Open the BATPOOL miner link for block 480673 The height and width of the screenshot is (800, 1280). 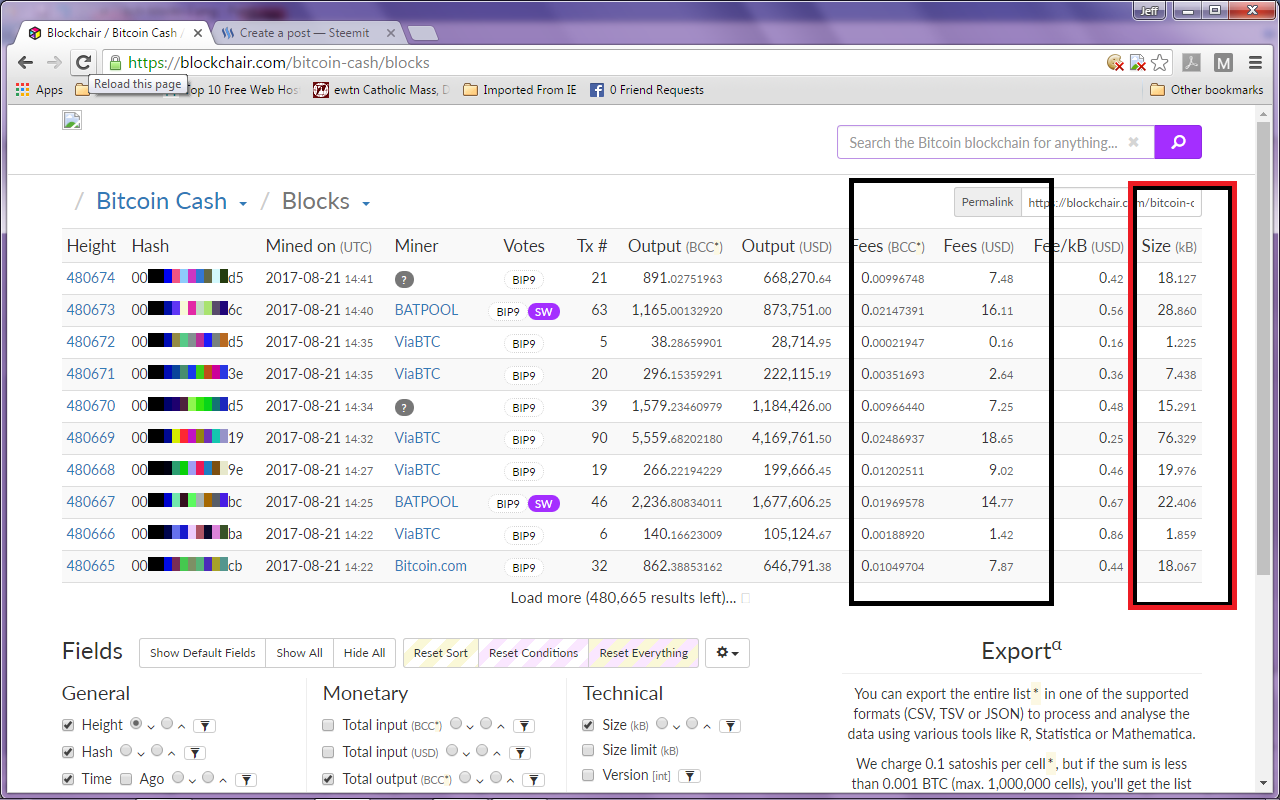(426, 310)
